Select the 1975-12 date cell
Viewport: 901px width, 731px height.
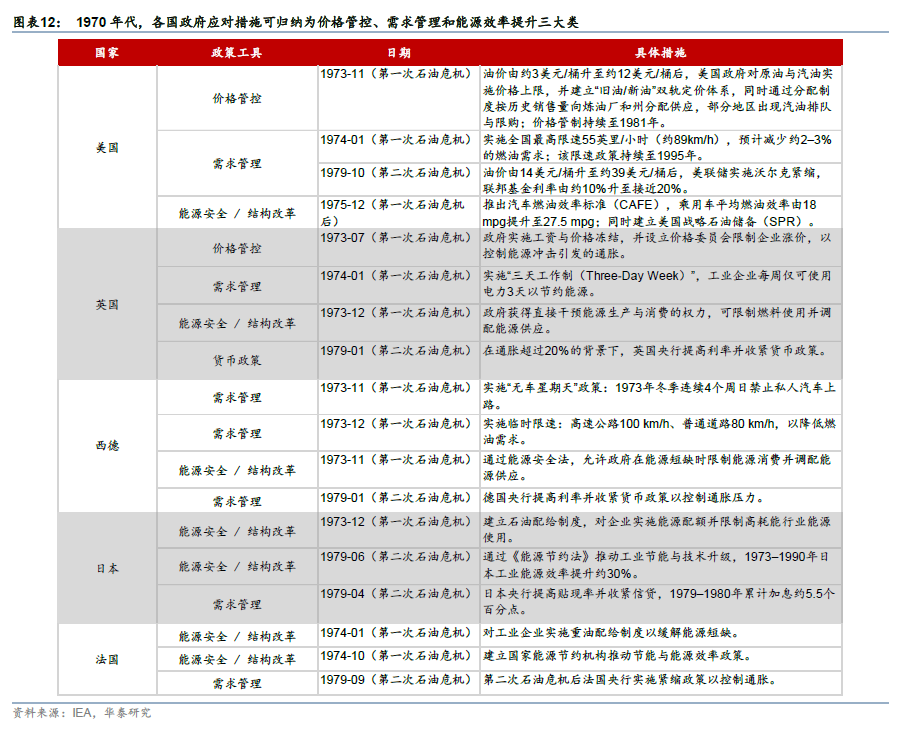click(x=397, y=211)
